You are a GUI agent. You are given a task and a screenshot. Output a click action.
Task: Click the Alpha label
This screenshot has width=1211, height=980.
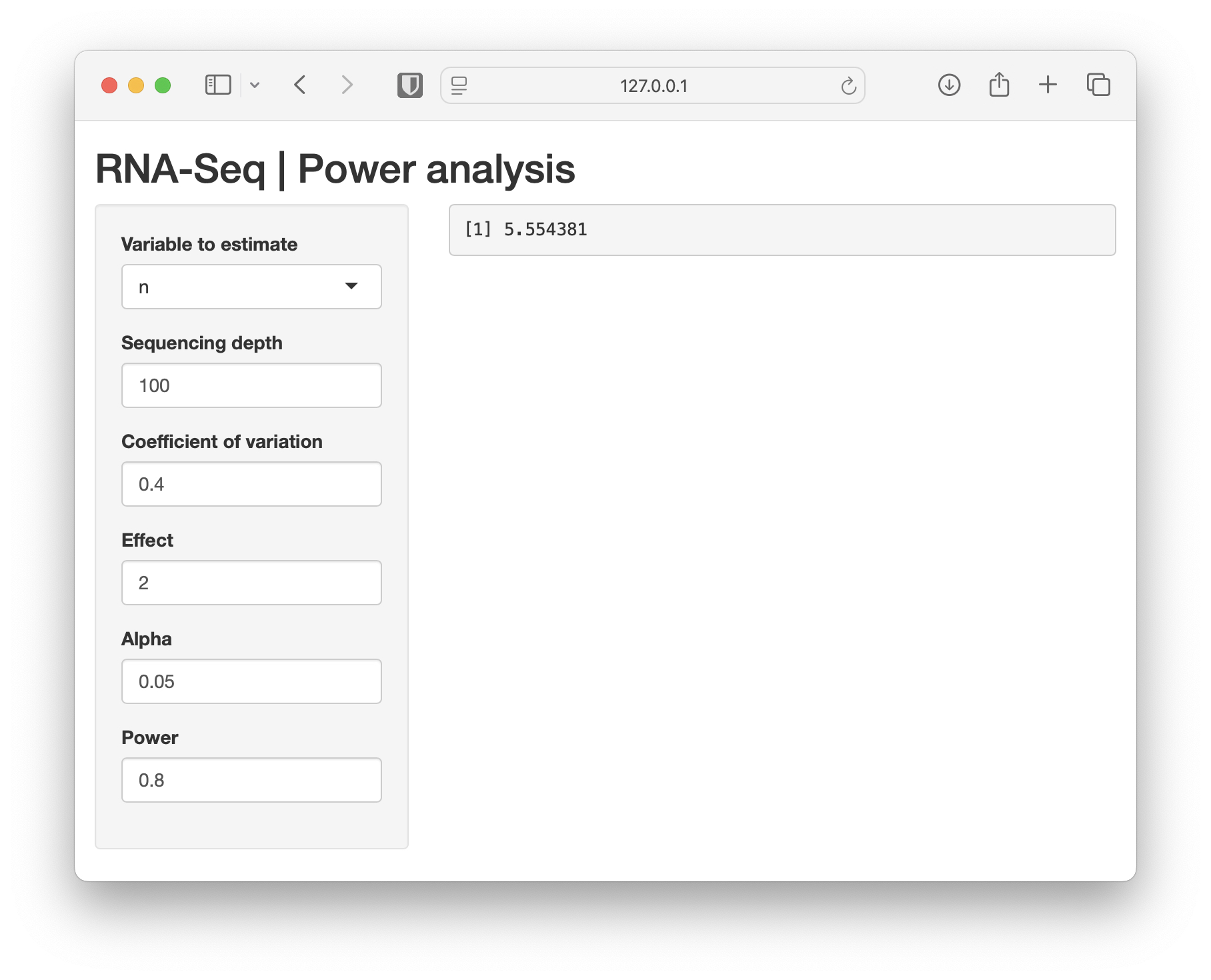[x=147, y=639]
